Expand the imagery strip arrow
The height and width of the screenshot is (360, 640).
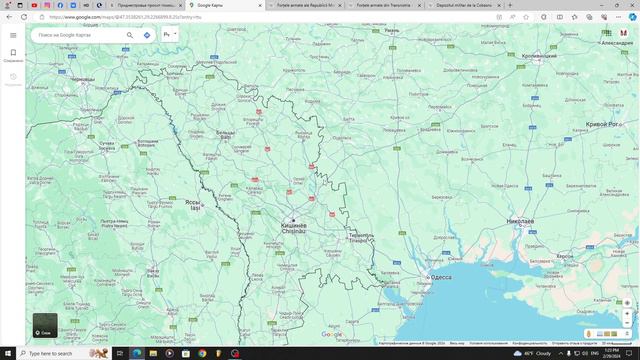[627, 334]
